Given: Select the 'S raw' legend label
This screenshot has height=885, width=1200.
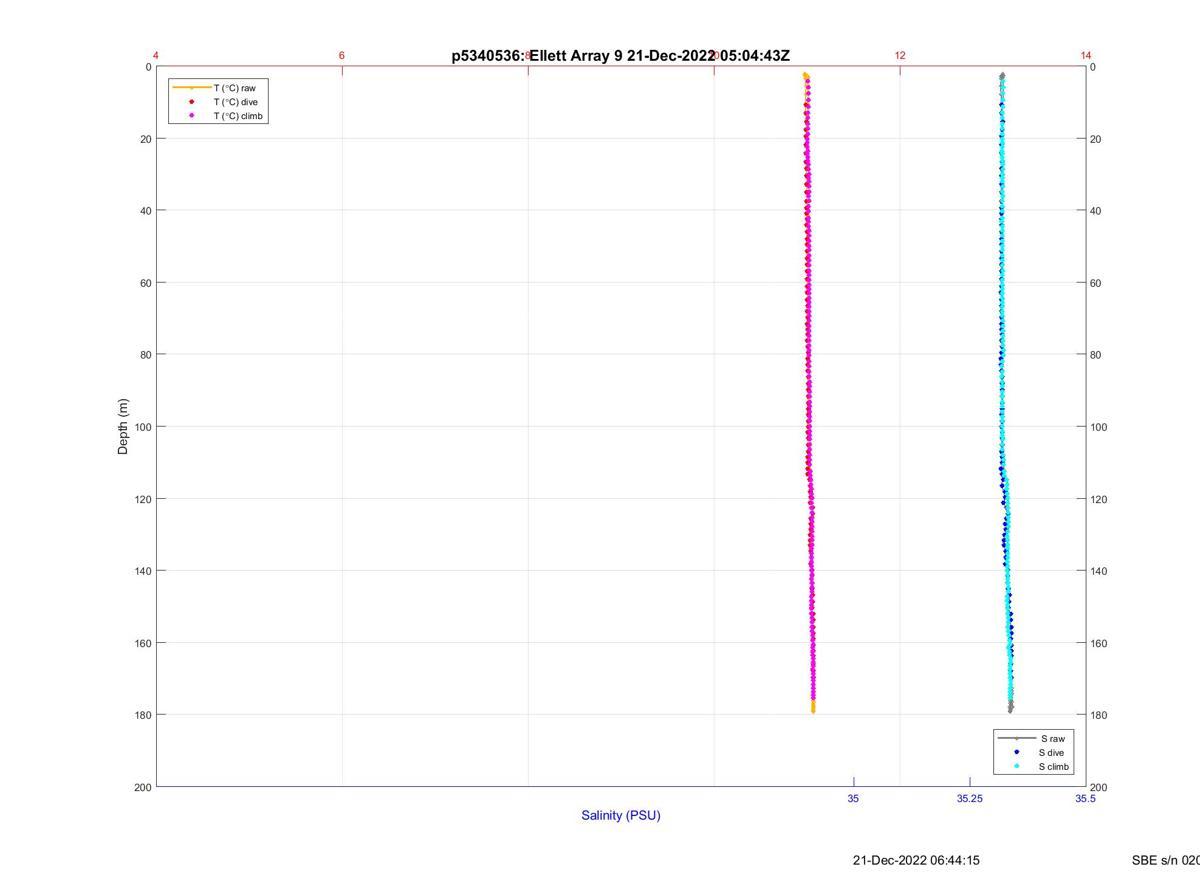Looking at the screenshot, I should 1051,739.
